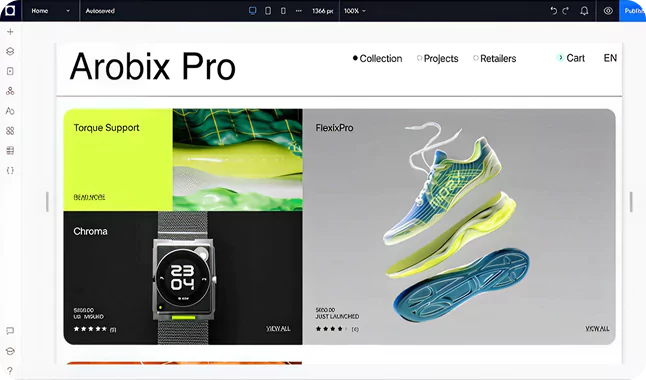Screen dimensions: 646x380
Task: Open the code braces icon in sidebar
Action: pyautogui.click(x=10, y=170)
